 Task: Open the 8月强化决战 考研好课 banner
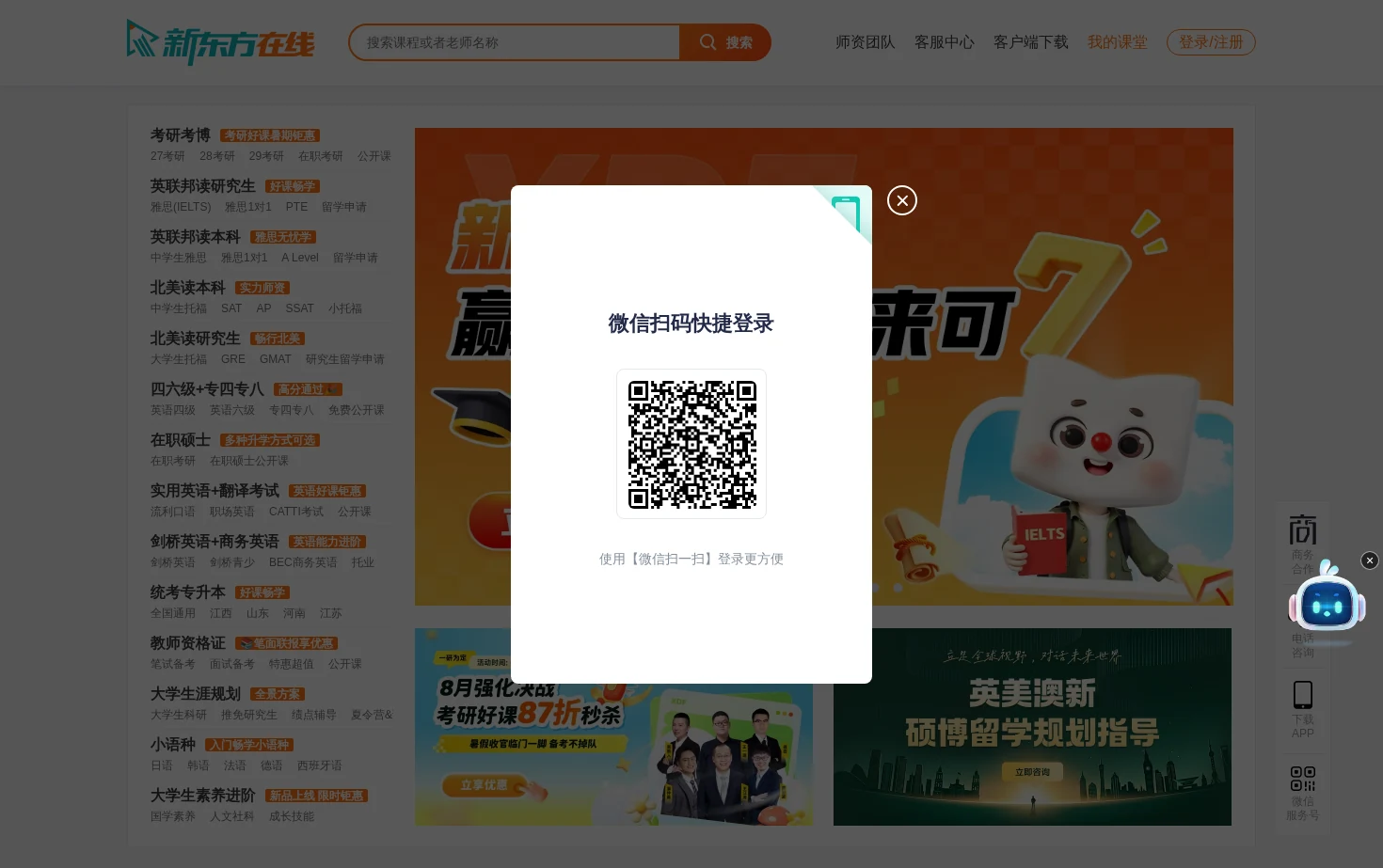tap(613, 727)
